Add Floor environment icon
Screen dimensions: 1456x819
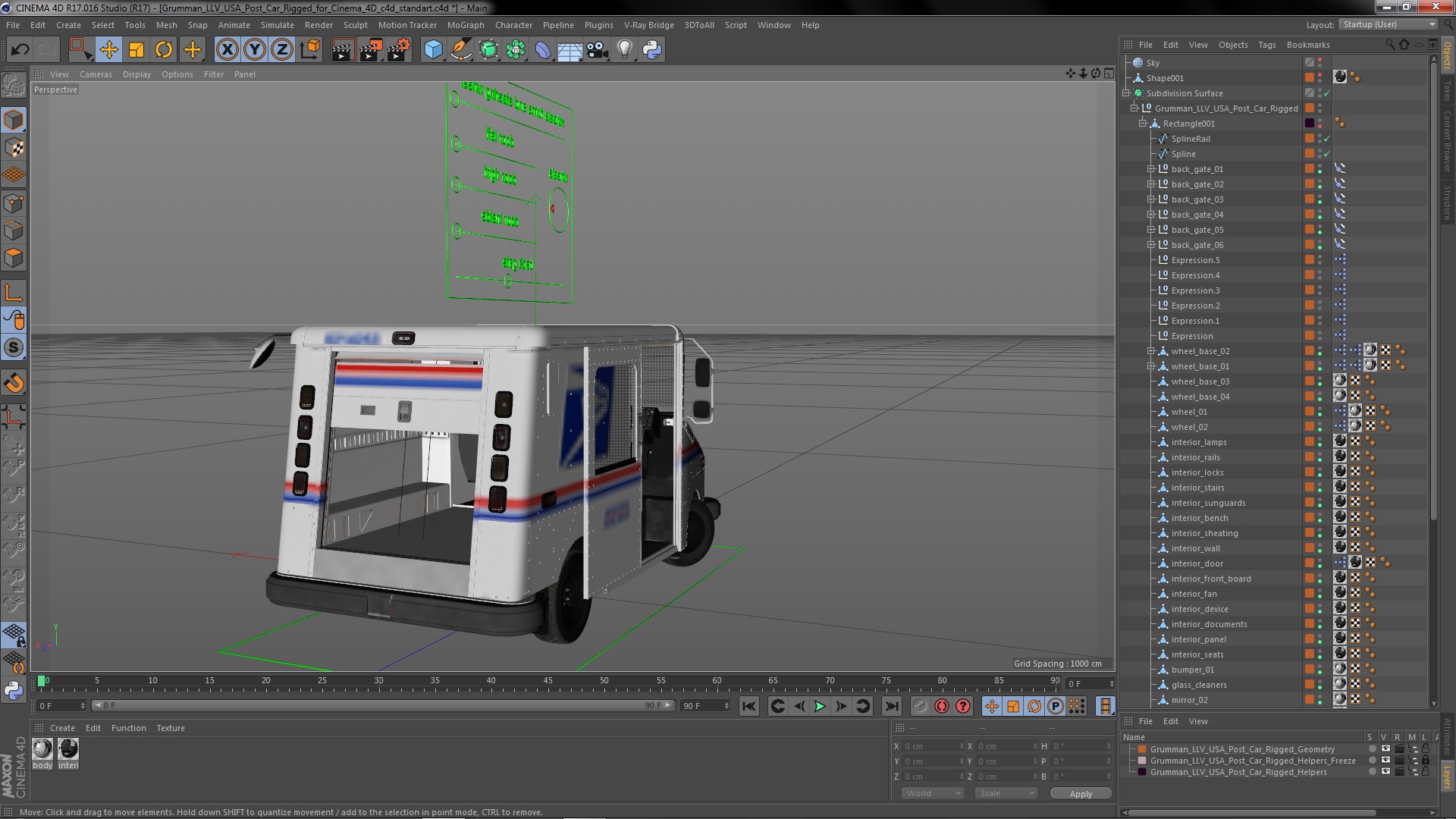(570, 50)
